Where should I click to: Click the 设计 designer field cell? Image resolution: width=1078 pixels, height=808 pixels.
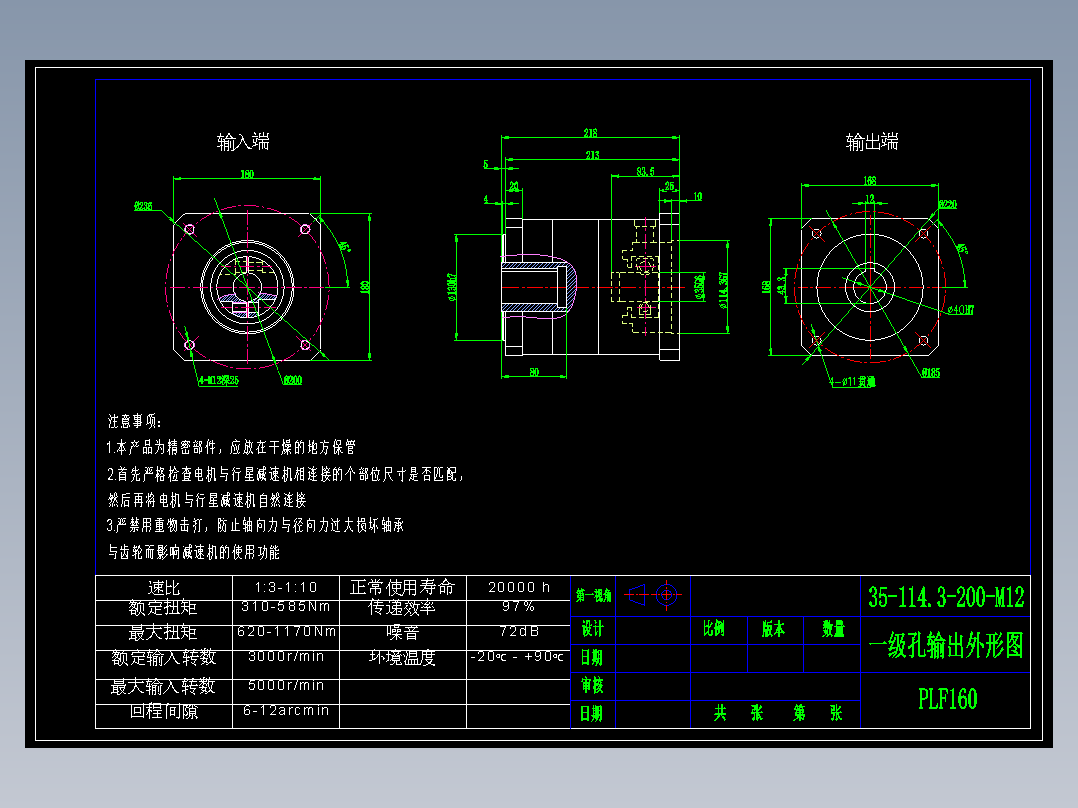[594, 630]
